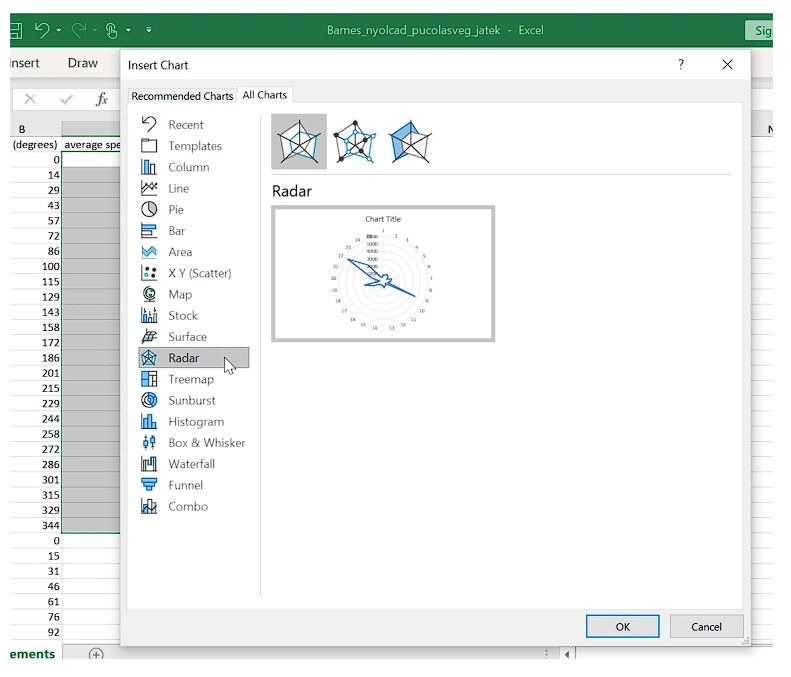Add a new sheet with plus button
Image resolution: width=791 pixels, height=677 pixels.
pos(96,655)
